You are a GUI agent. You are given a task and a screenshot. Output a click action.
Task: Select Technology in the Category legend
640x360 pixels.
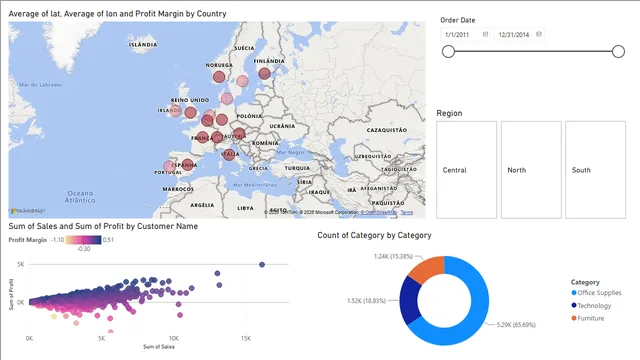tap(591, 305)
